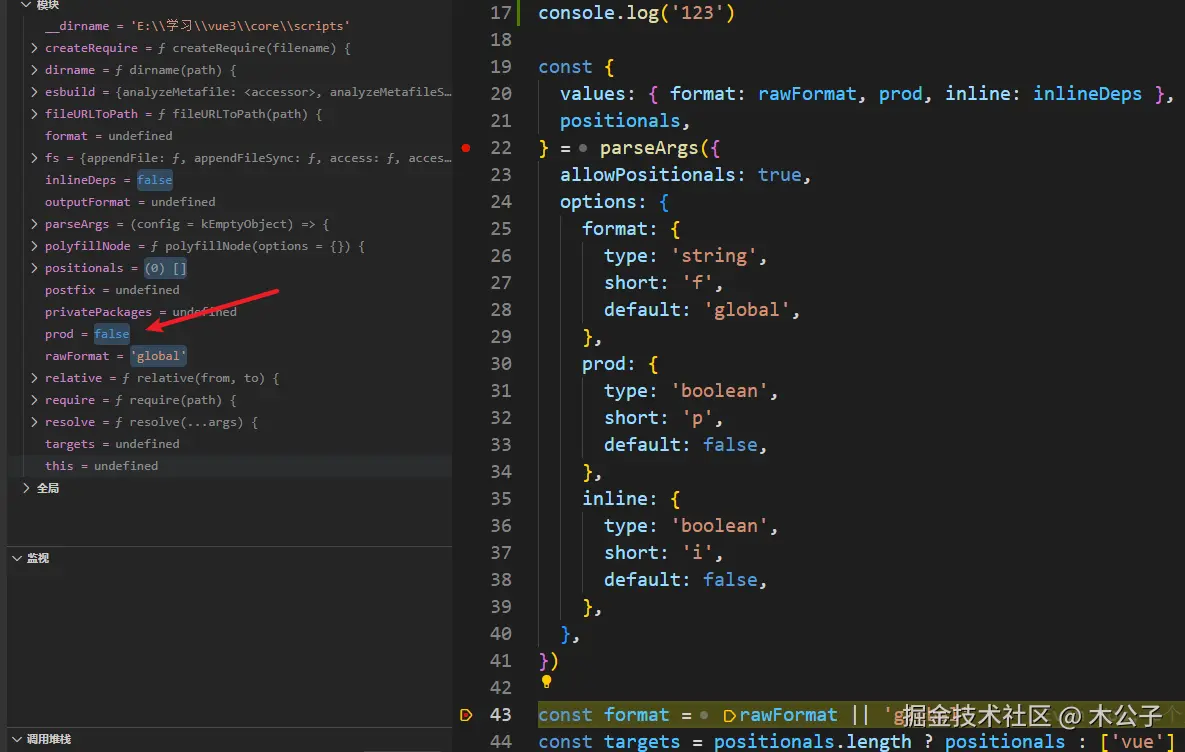Click the rawFormat 'global' value
The image size is (1185, 752).
[158, 356]
